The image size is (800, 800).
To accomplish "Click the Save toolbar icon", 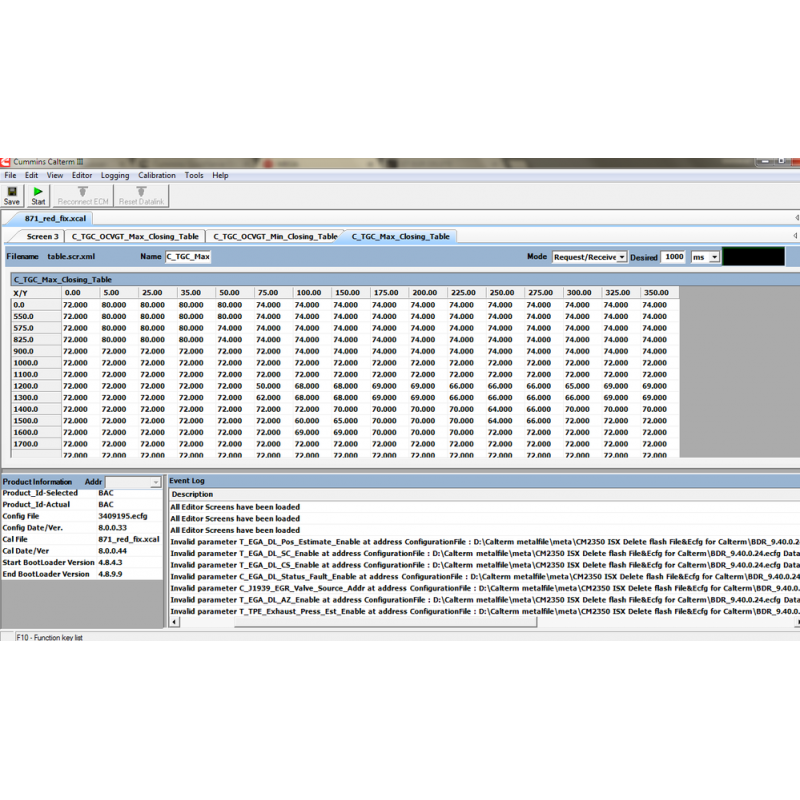I will coord(12,194).
